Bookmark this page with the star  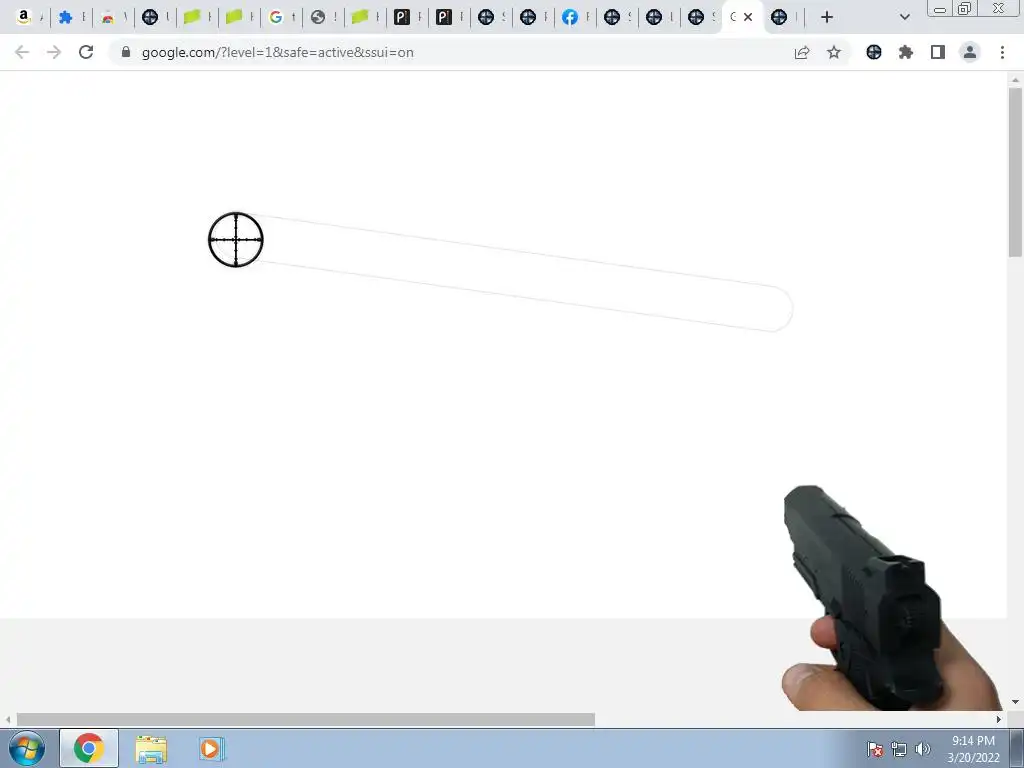tap(834, 52)
